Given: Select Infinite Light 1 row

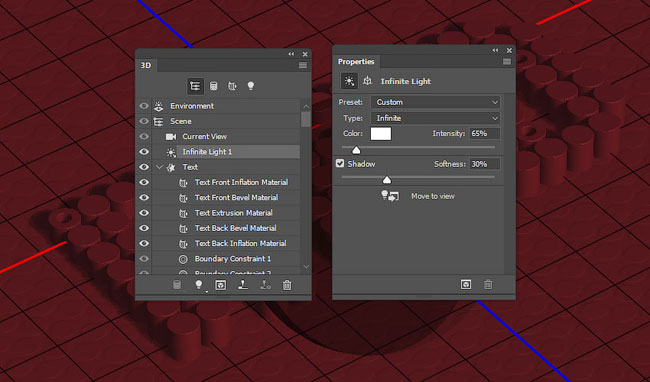Looking at the screenshot, I should [x=226, y=152].
